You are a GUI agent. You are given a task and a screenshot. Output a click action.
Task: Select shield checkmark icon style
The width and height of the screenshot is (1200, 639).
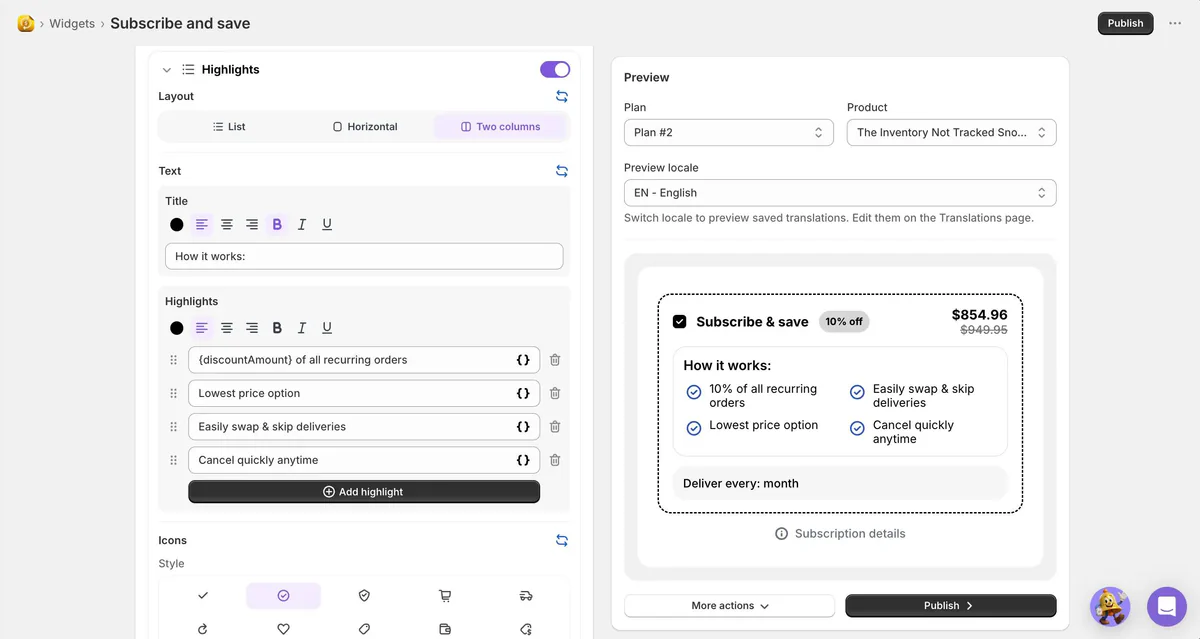coord(364,595)
